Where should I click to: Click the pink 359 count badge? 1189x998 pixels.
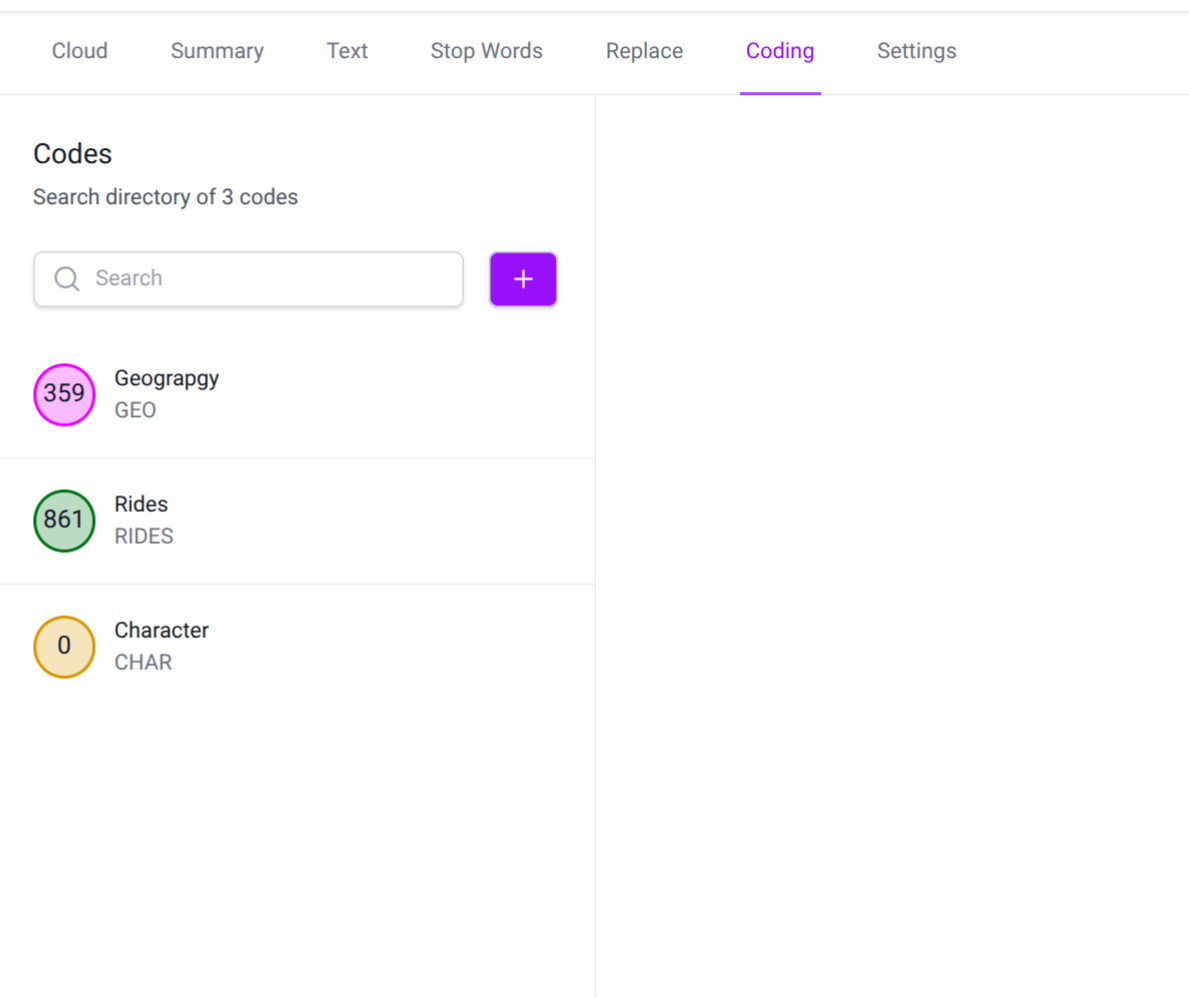click(x=64, y=394)
